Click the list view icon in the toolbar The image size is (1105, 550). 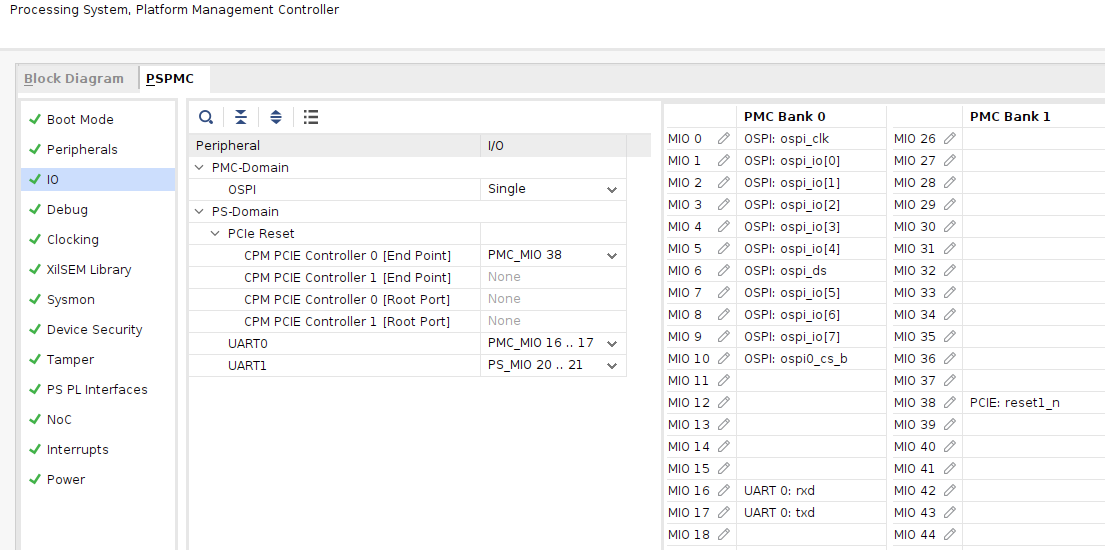[x=311, y=117]
